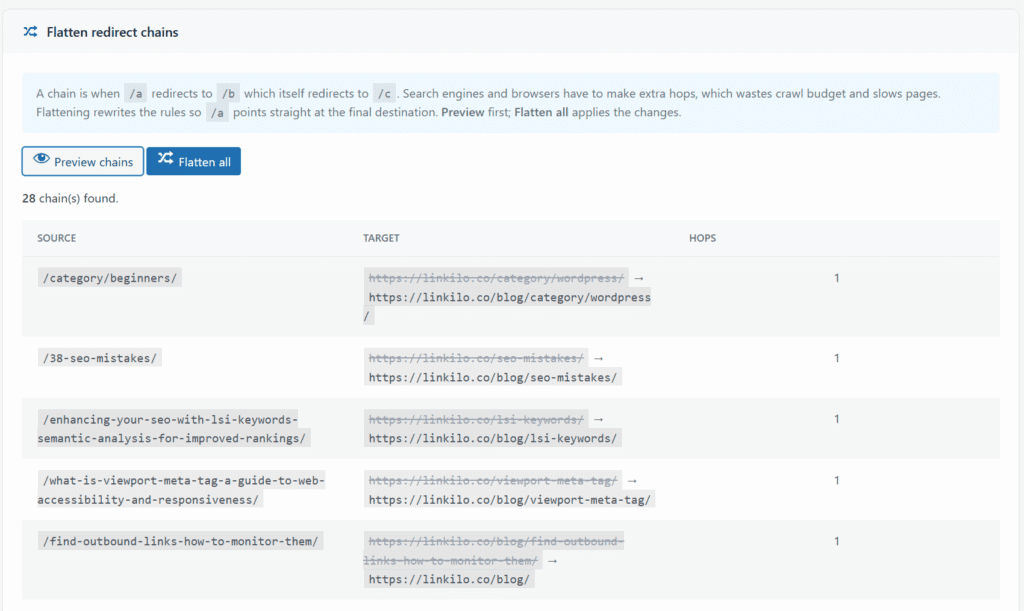Click the eye icon in Preview chains
This screenshot has height=611, width=1024.
pyautogui.click(x=41, y=159)
